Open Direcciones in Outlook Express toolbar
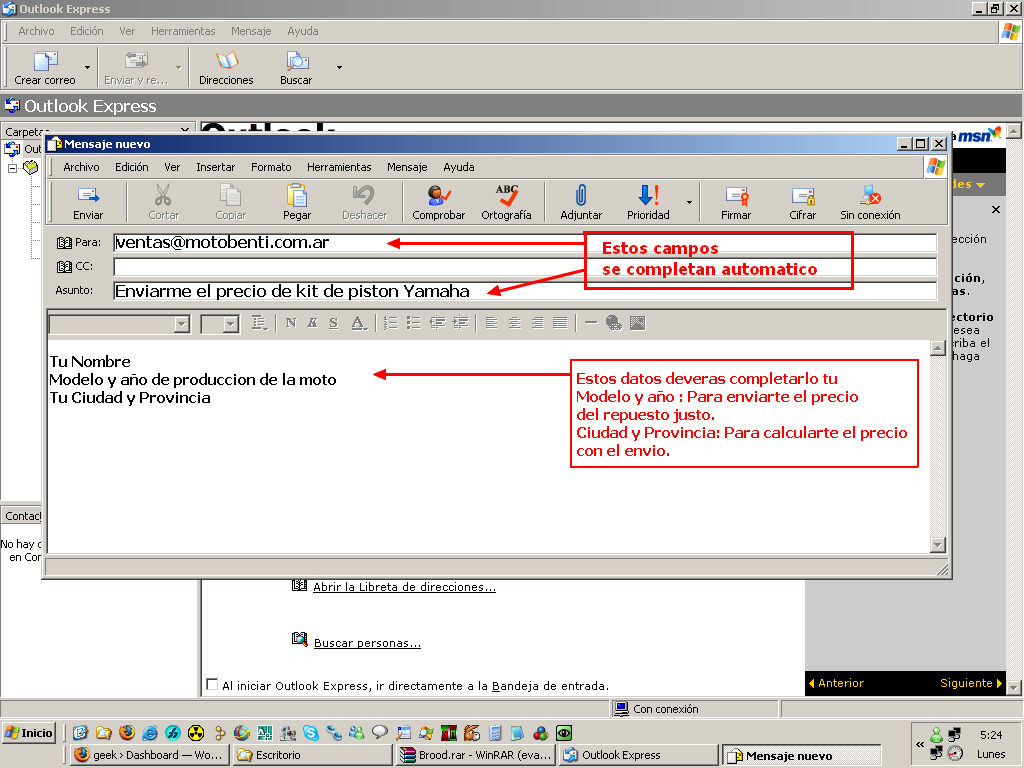 [x=226, y=69]
